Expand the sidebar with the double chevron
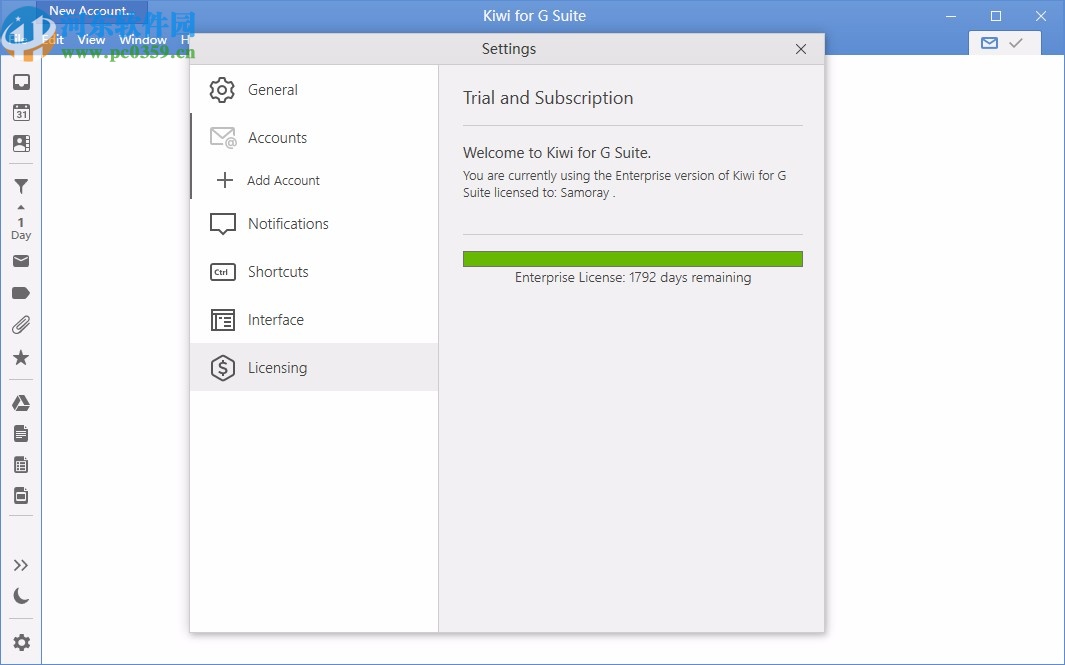The width and height of the screenshot is (1065, 665). click(21, 565)
